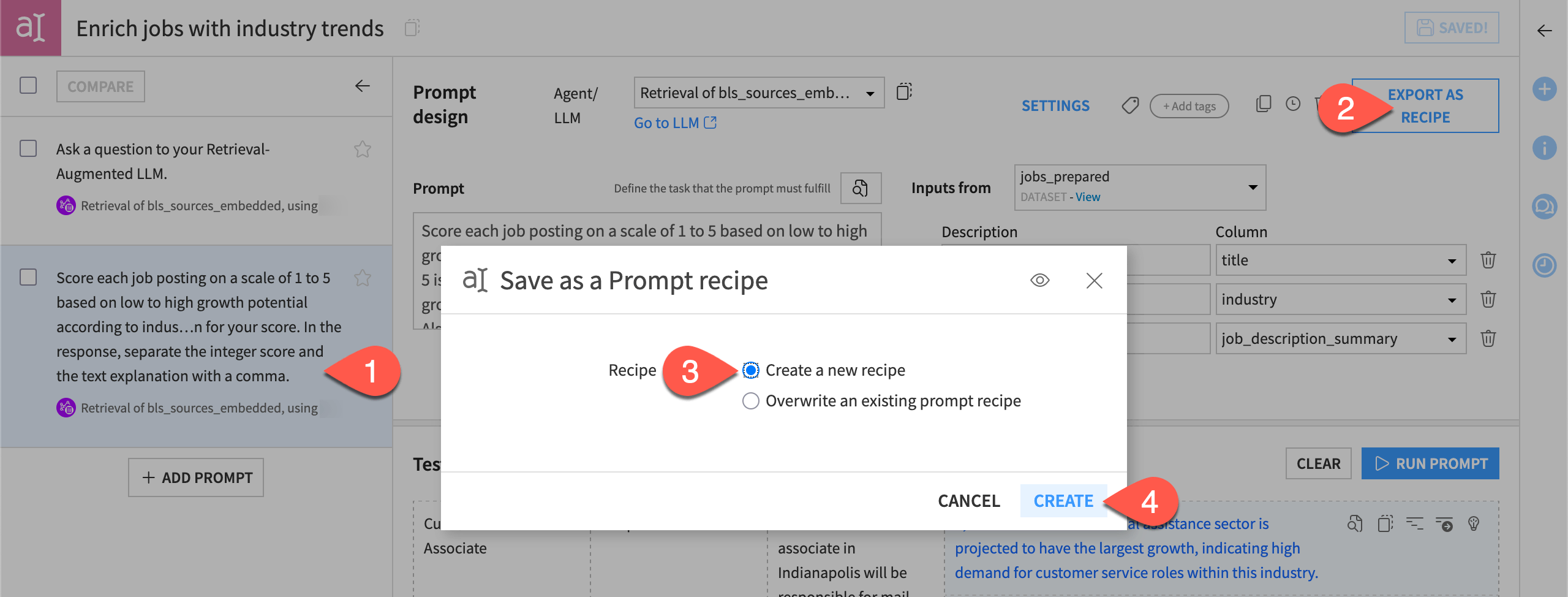Click the lightbulb icon in the test output area
The width and height of the screenshot is (1568, 597).
pyautogui.click(x=1474, y=524)
